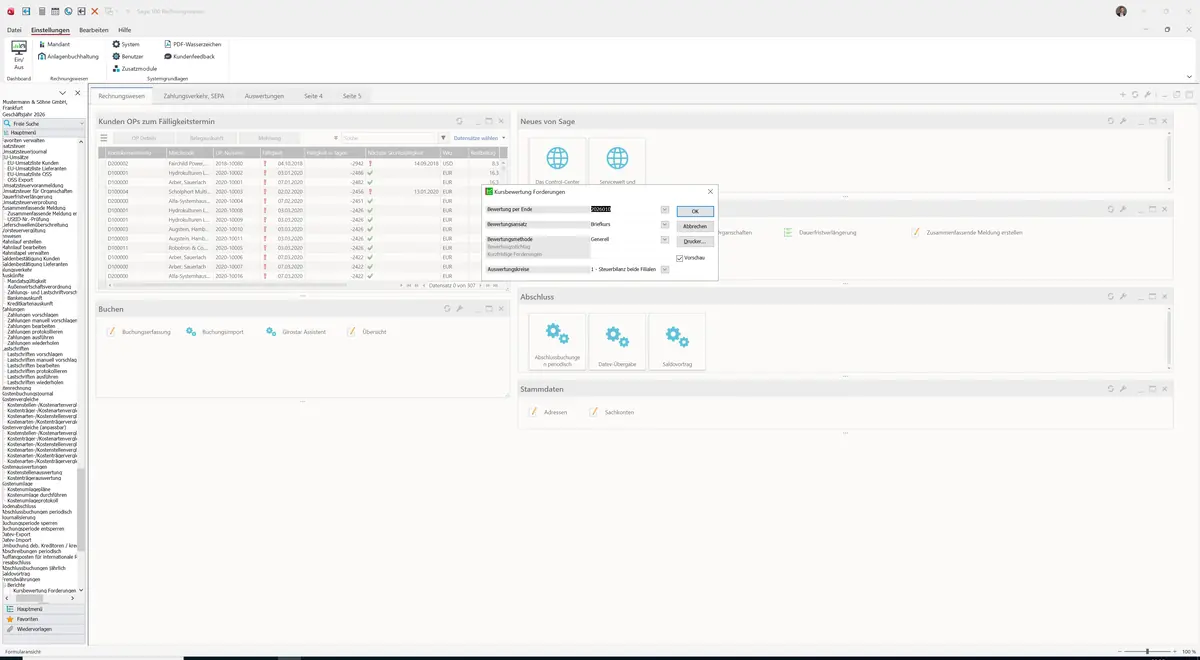Screen dimensions: 1200x660
Task: Open the Hilfe menu
Action: [x=125, y=30]
